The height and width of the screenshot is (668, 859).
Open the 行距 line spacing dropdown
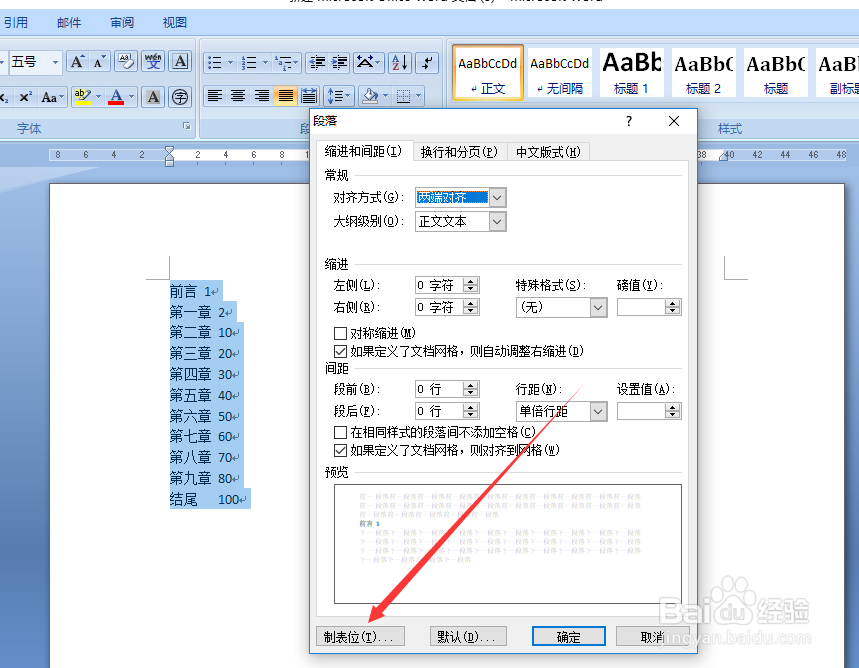pyautogui.click(x=598, y=411)
